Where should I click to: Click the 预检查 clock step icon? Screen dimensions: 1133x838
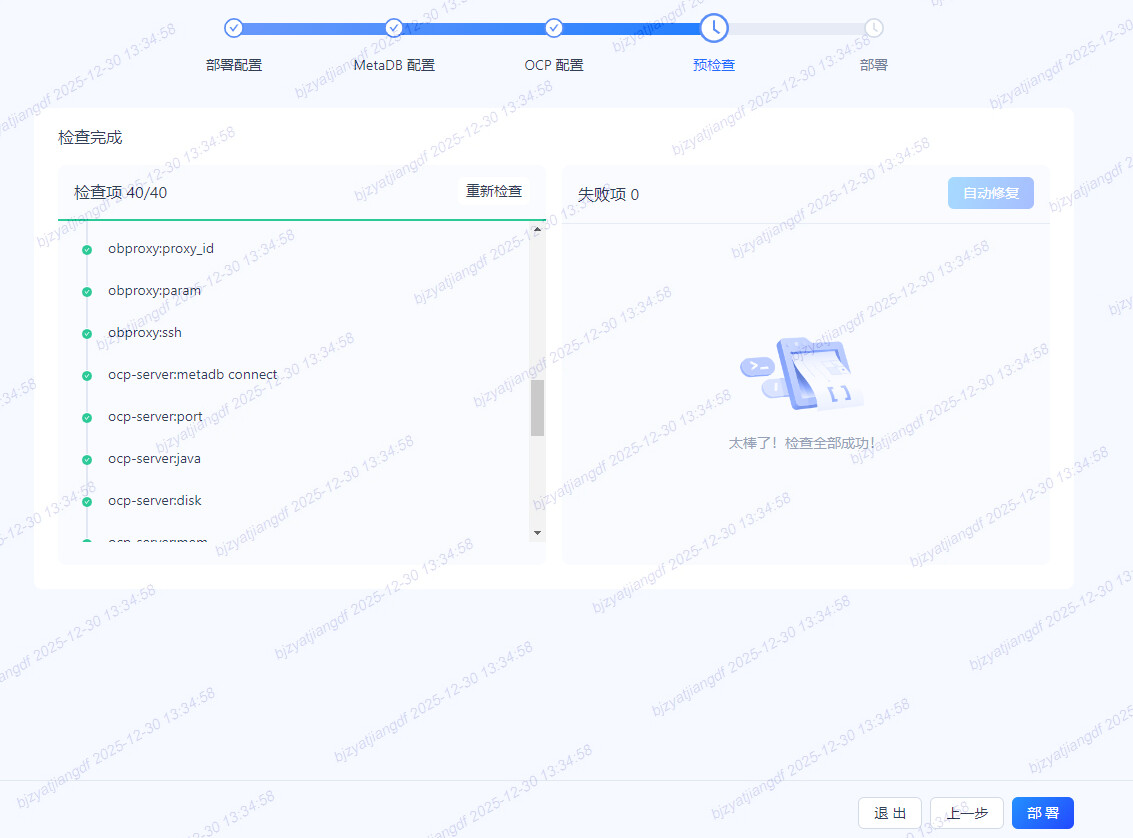[x=714, y=28]
